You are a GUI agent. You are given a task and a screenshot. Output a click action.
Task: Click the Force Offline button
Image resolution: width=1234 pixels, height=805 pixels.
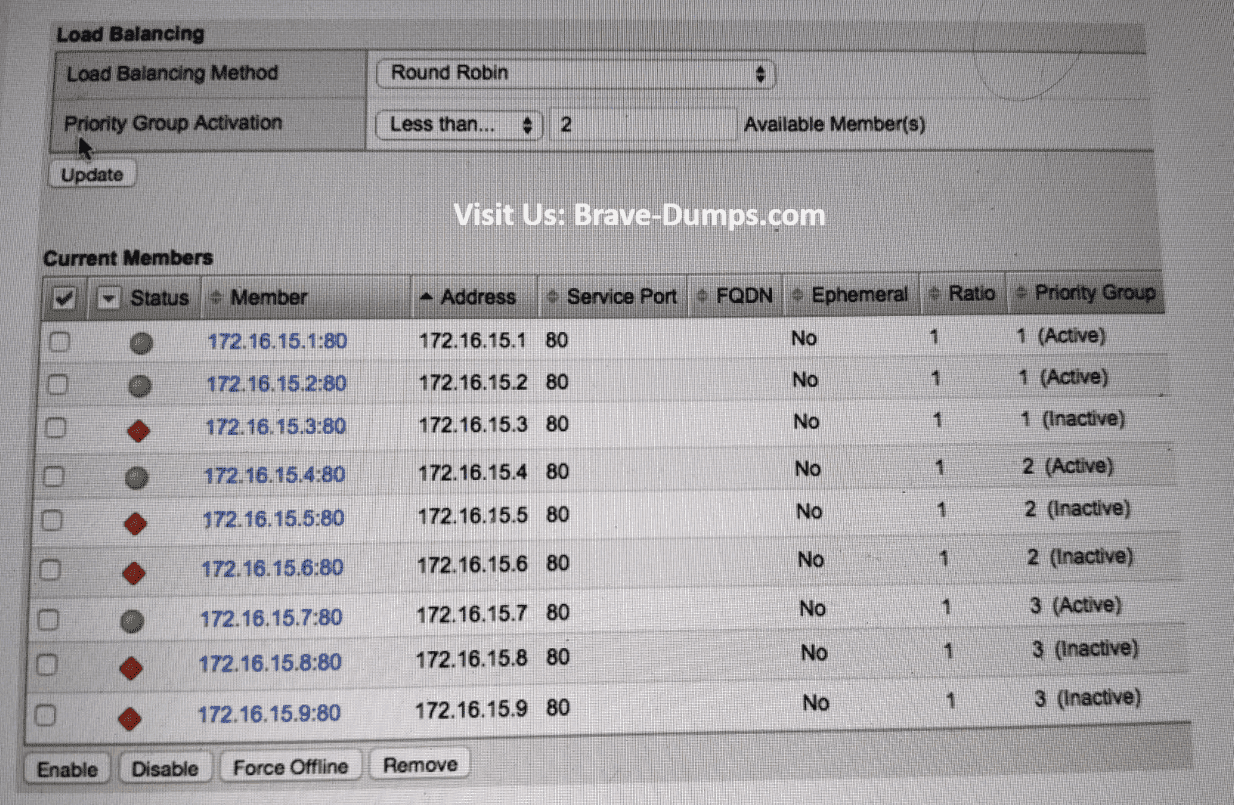pyautogui.click(x=290, y=768)
